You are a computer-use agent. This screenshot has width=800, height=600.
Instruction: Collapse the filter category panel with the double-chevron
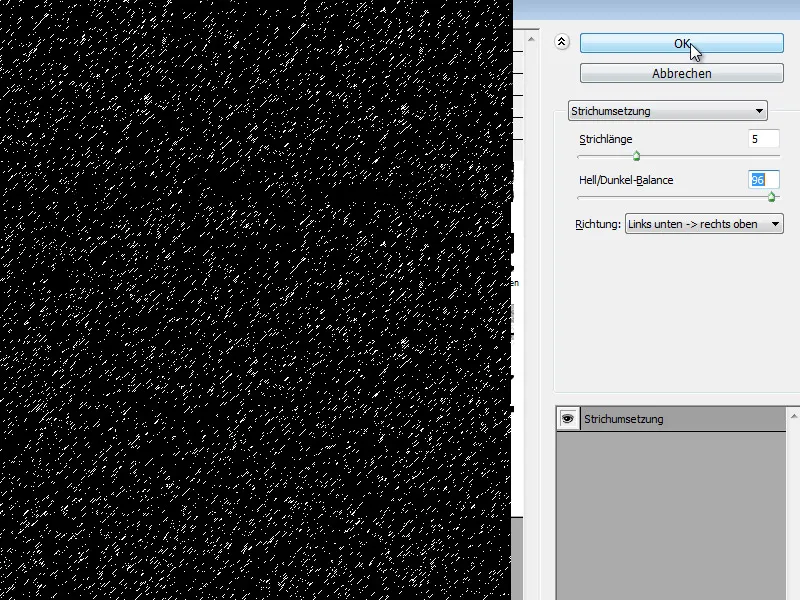[562, 42]
